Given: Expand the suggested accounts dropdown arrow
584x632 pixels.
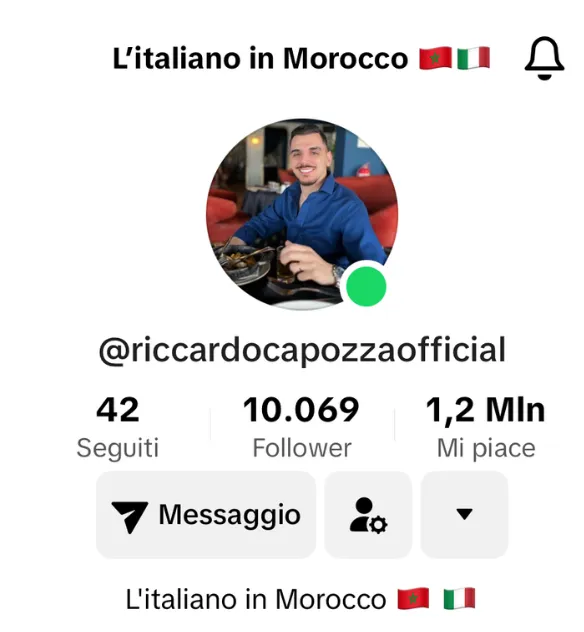Looking at the screenshot, I should click(x=464, y=515).
